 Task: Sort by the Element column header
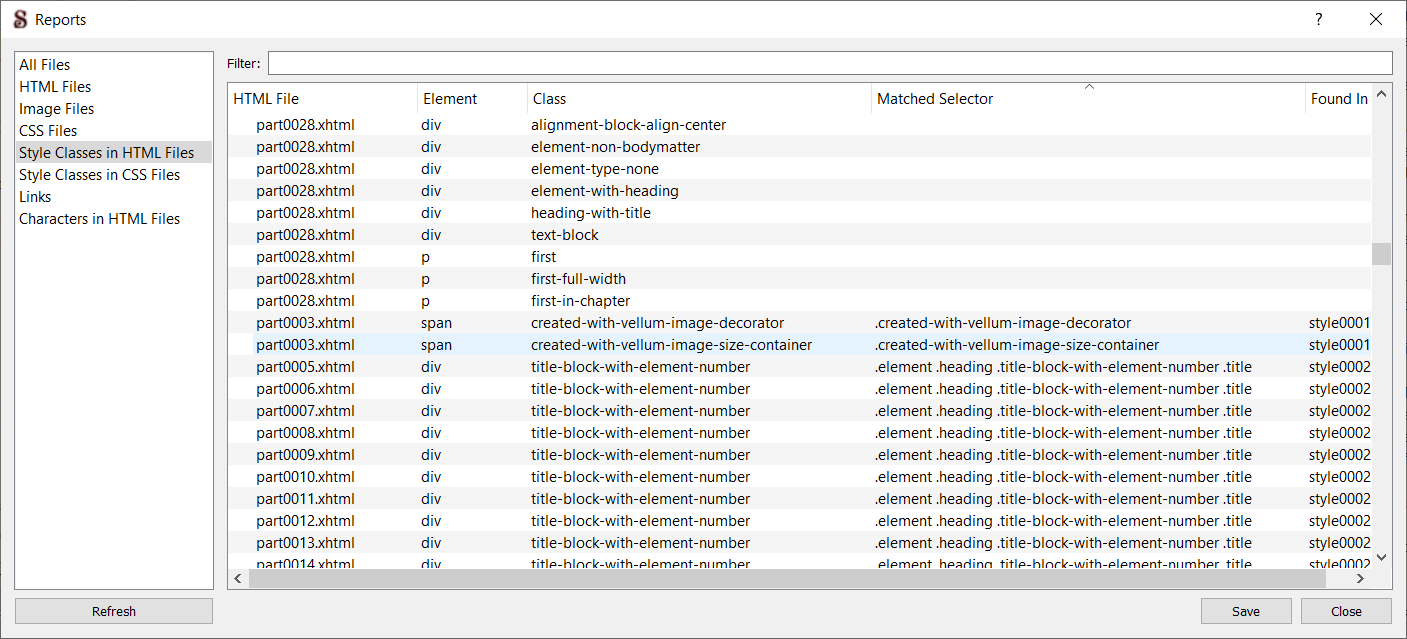point(450,99)
